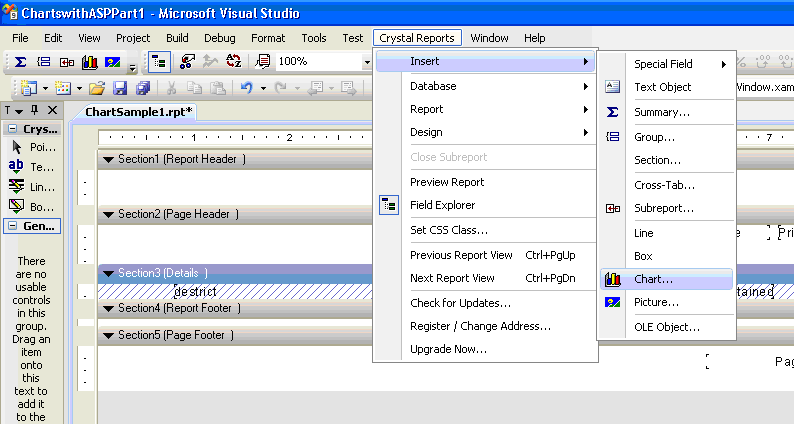This screenshot has height=425, width=794.
Task: Collapse the Crystal Reports toolbox group
Action: pyautogui.click(x=13, y=129)
